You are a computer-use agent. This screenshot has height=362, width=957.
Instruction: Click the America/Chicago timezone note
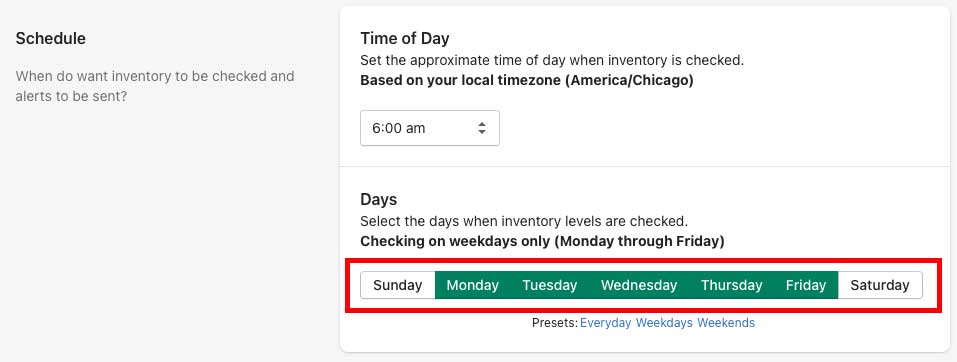coord(527,81)
